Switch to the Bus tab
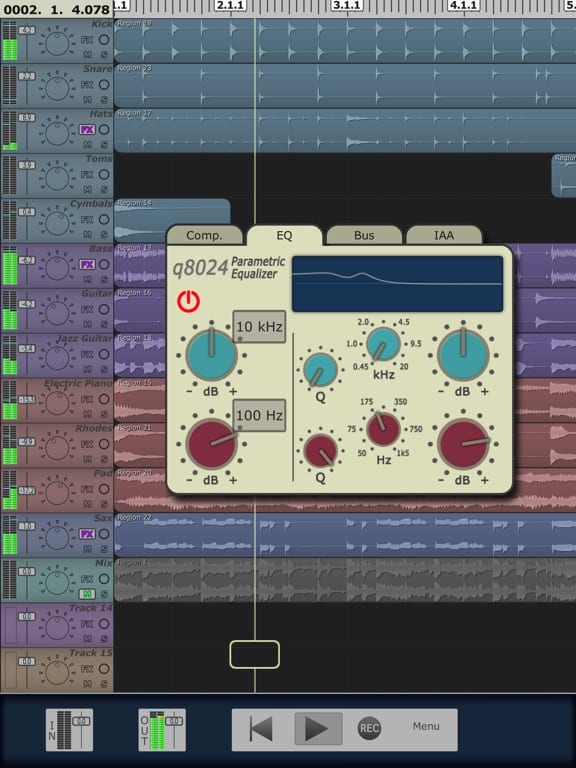576x768 pixels. (x=364, y=236)
